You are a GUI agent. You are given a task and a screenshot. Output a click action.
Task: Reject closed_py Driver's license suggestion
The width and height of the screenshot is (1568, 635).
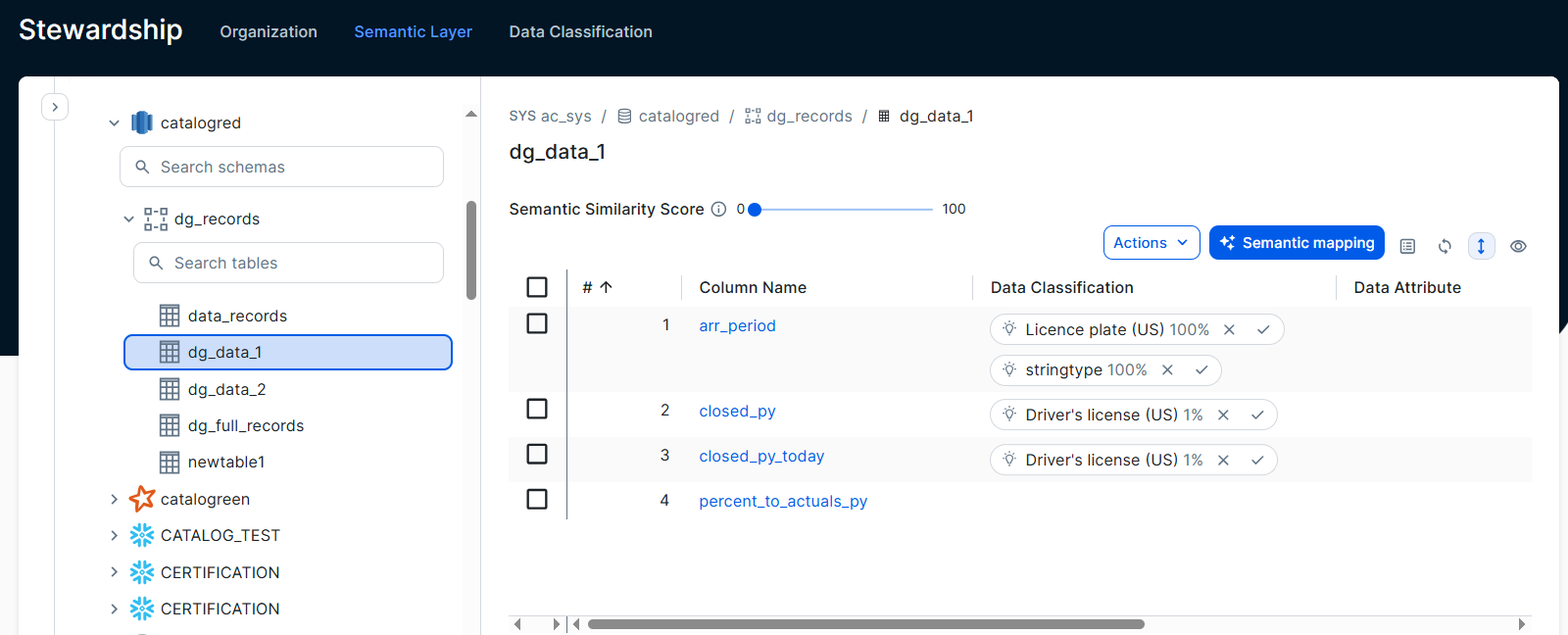click(1223, 415)
